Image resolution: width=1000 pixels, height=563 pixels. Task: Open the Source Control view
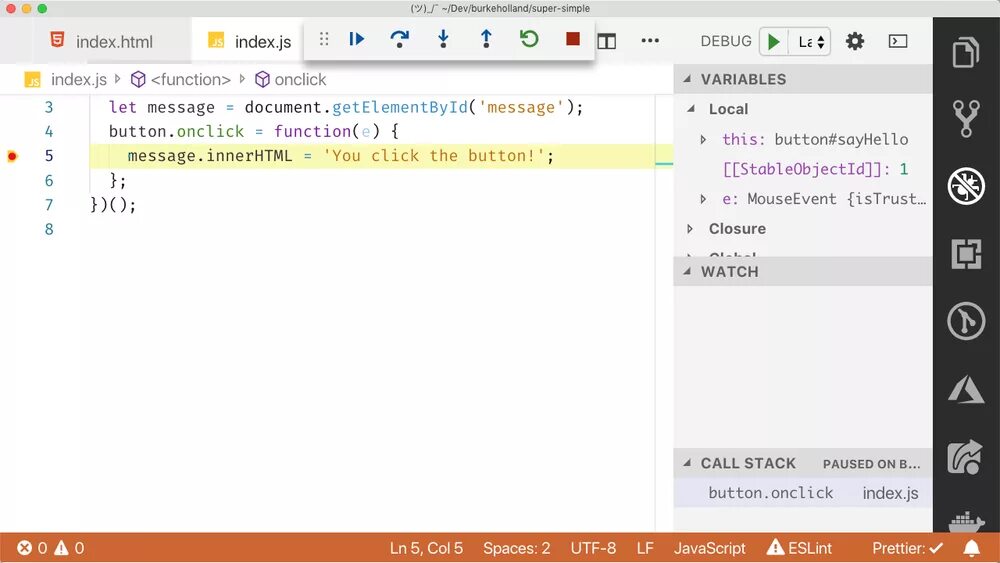(x=966, y=119)
